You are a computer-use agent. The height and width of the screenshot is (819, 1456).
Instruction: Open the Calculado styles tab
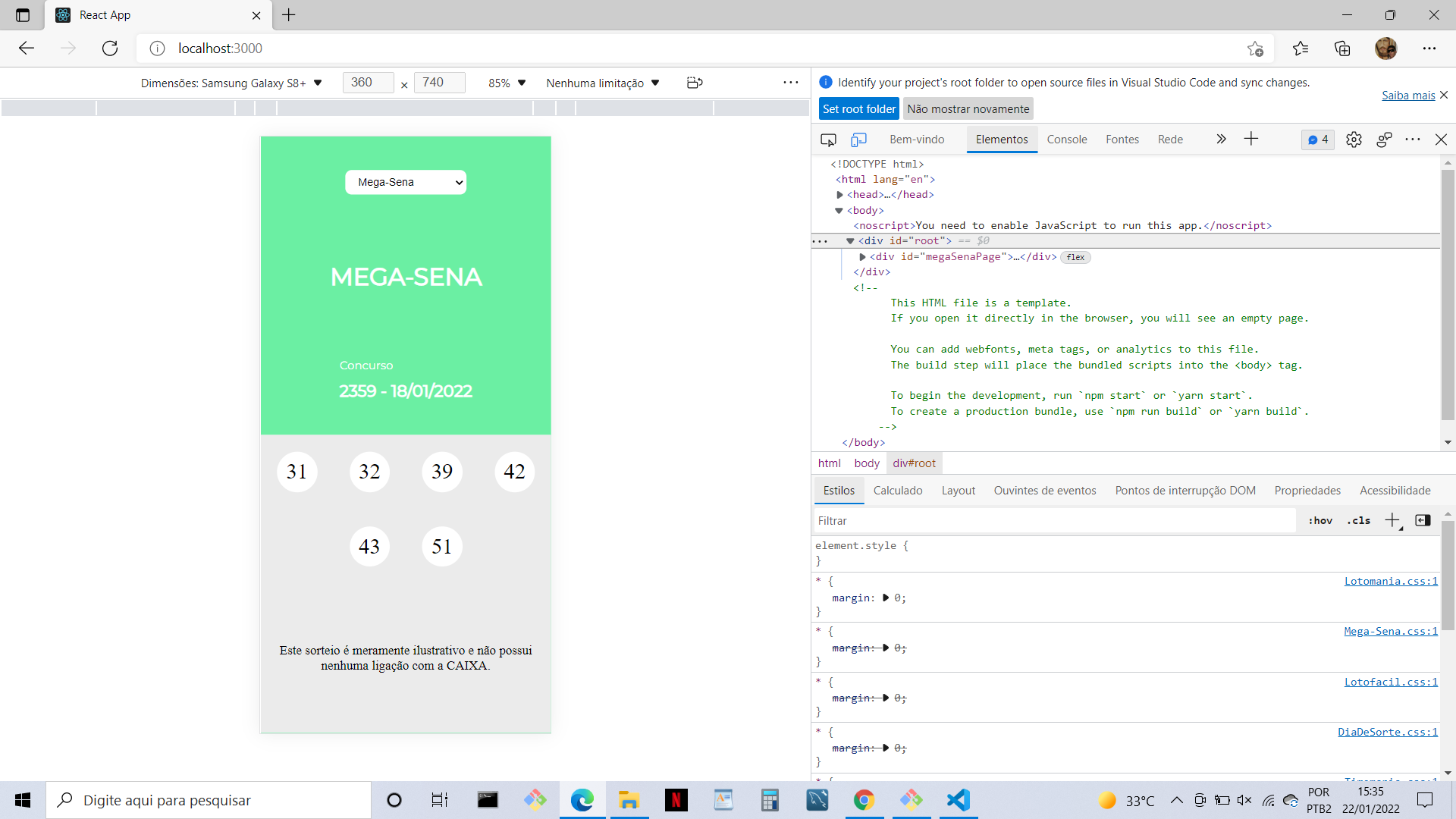pos(898,491)
